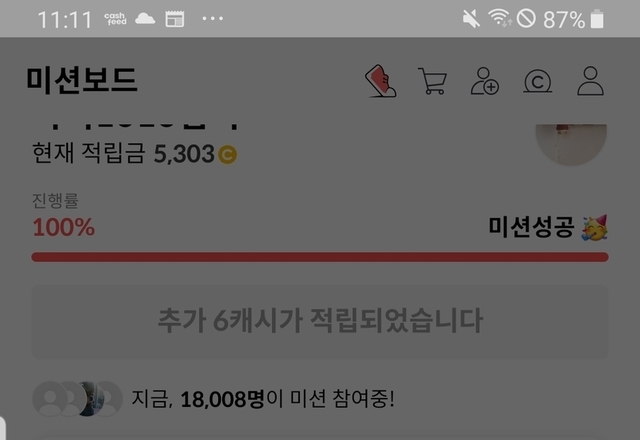640x440 pixels.
Task: Tap the 추가 6캐시가 적립되었습니다 button
Action: pos(320,322)
